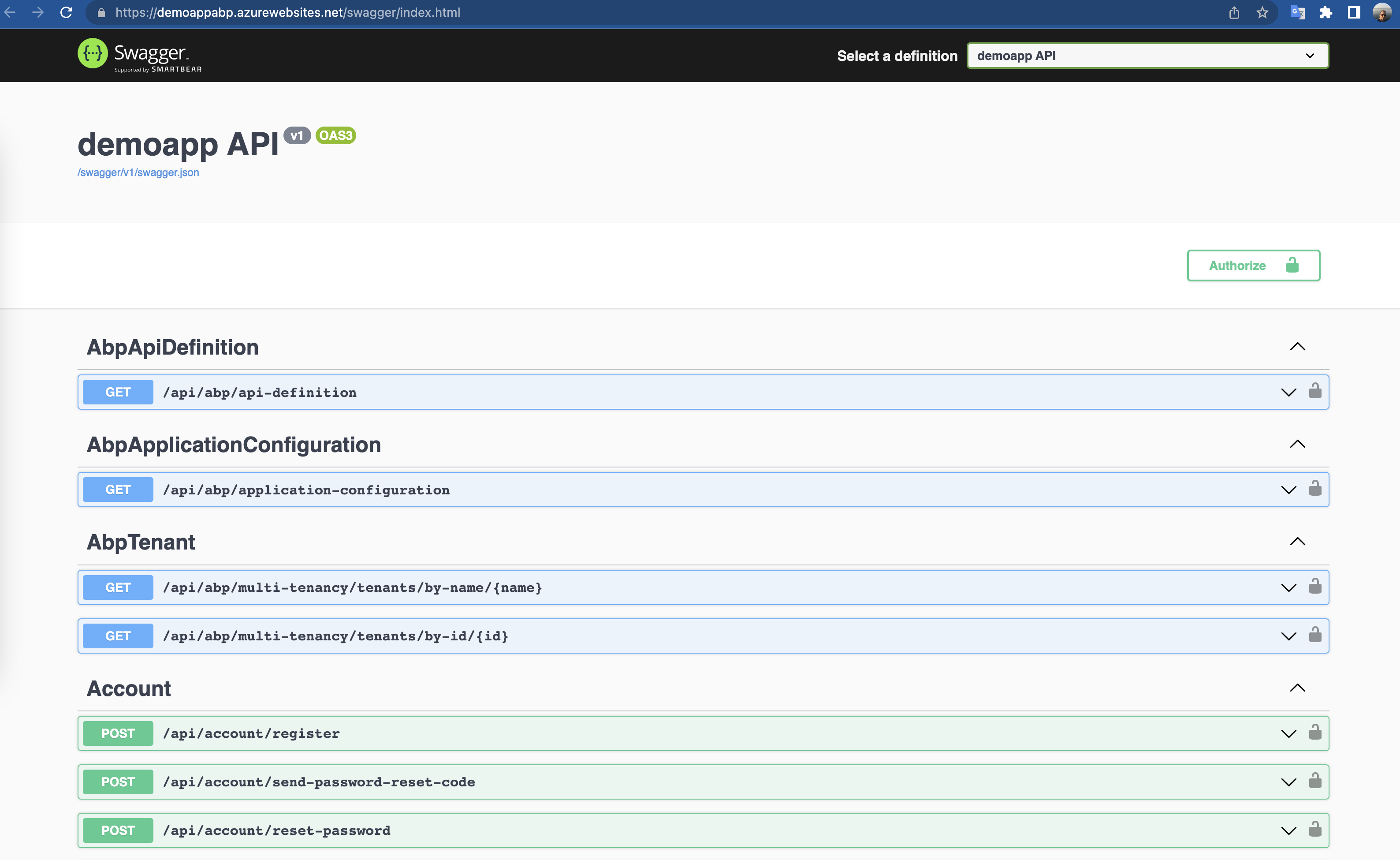
Task: Open the Select a definition dropdown
Action: (1147, 56)
